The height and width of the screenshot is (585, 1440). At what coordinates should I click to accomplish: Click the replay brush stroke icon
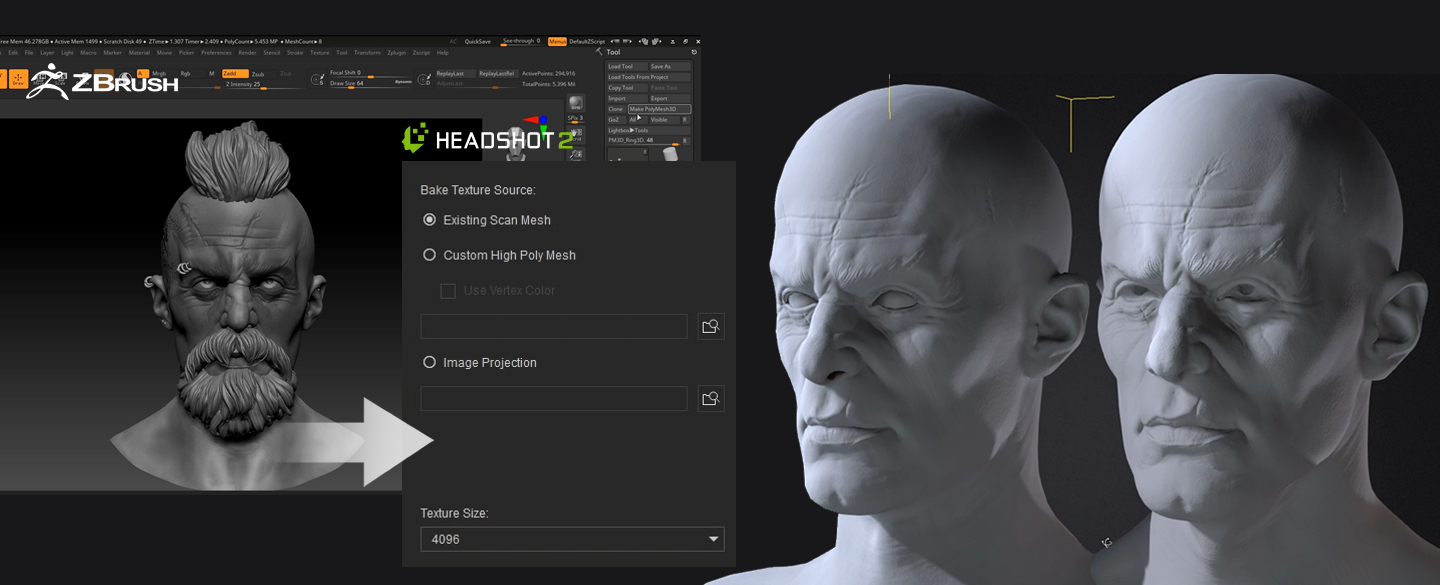click(425, 78)
